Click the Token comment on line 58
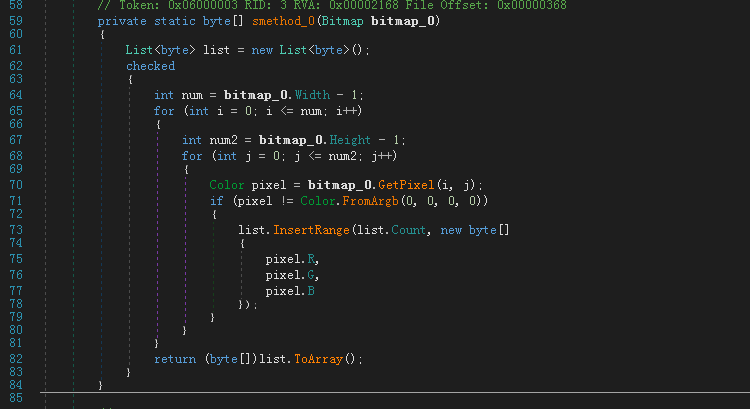The image size is (750, 409). (x=332, y=5)
